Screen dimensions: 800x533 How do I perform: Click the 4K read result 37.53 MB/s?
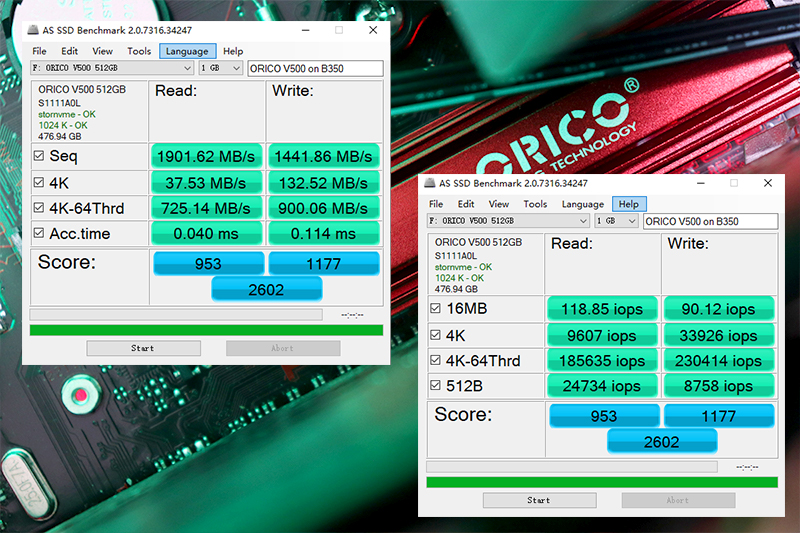coord(206,183)
